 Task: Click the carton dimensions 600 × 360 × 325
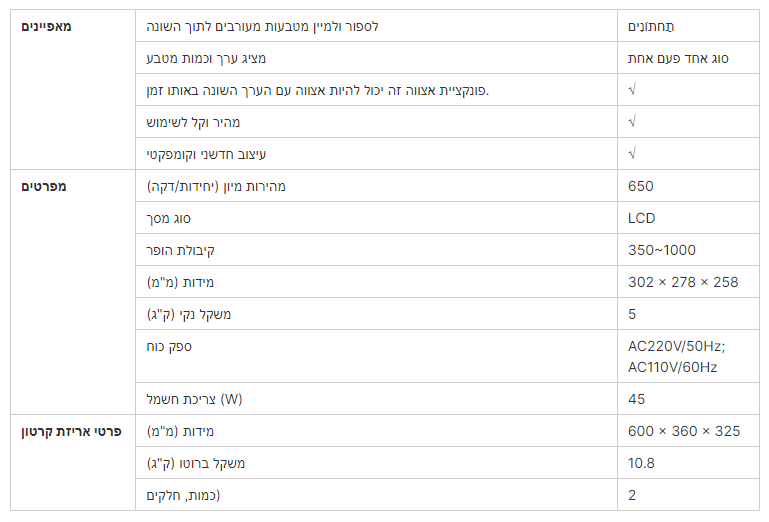pyautogui.click(x=684, y=431)
